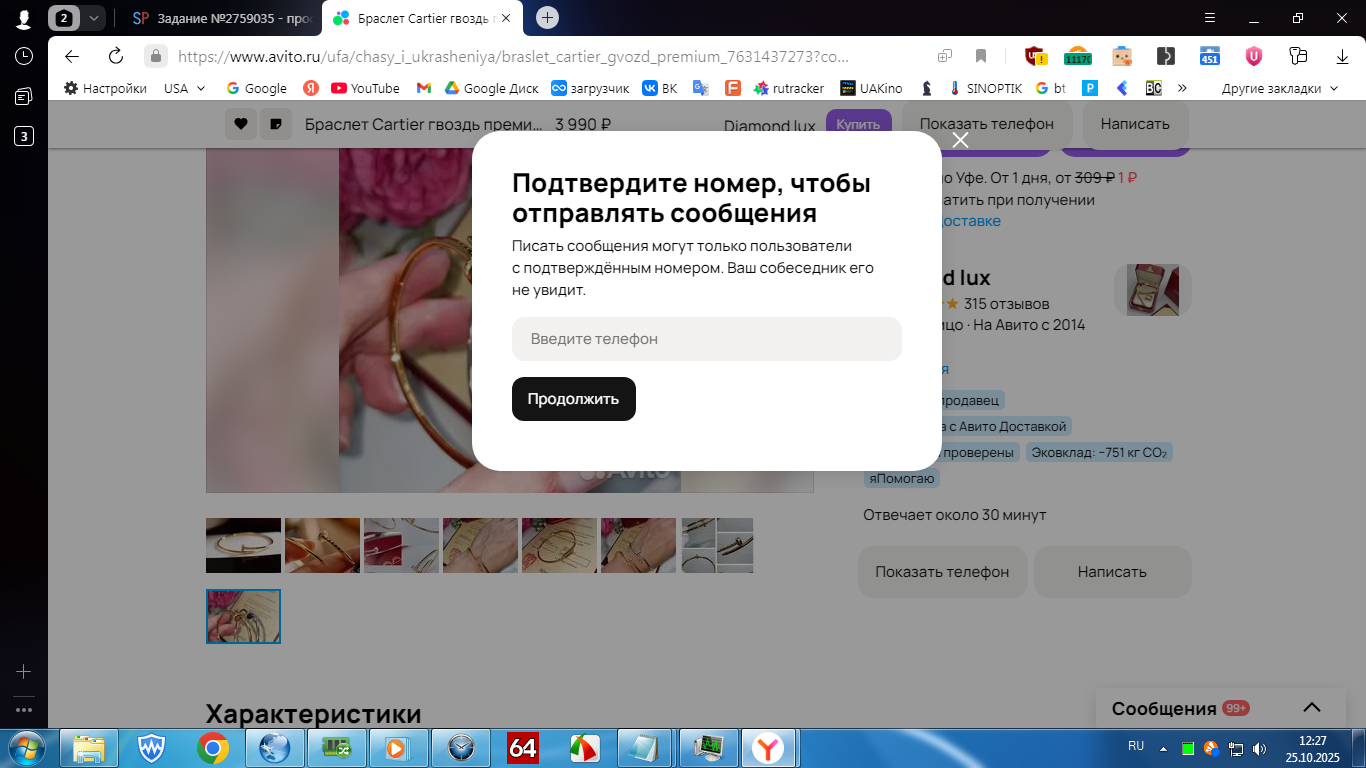
Task: Open the 'ВК' bookmark
Action: tap(660, 88)
